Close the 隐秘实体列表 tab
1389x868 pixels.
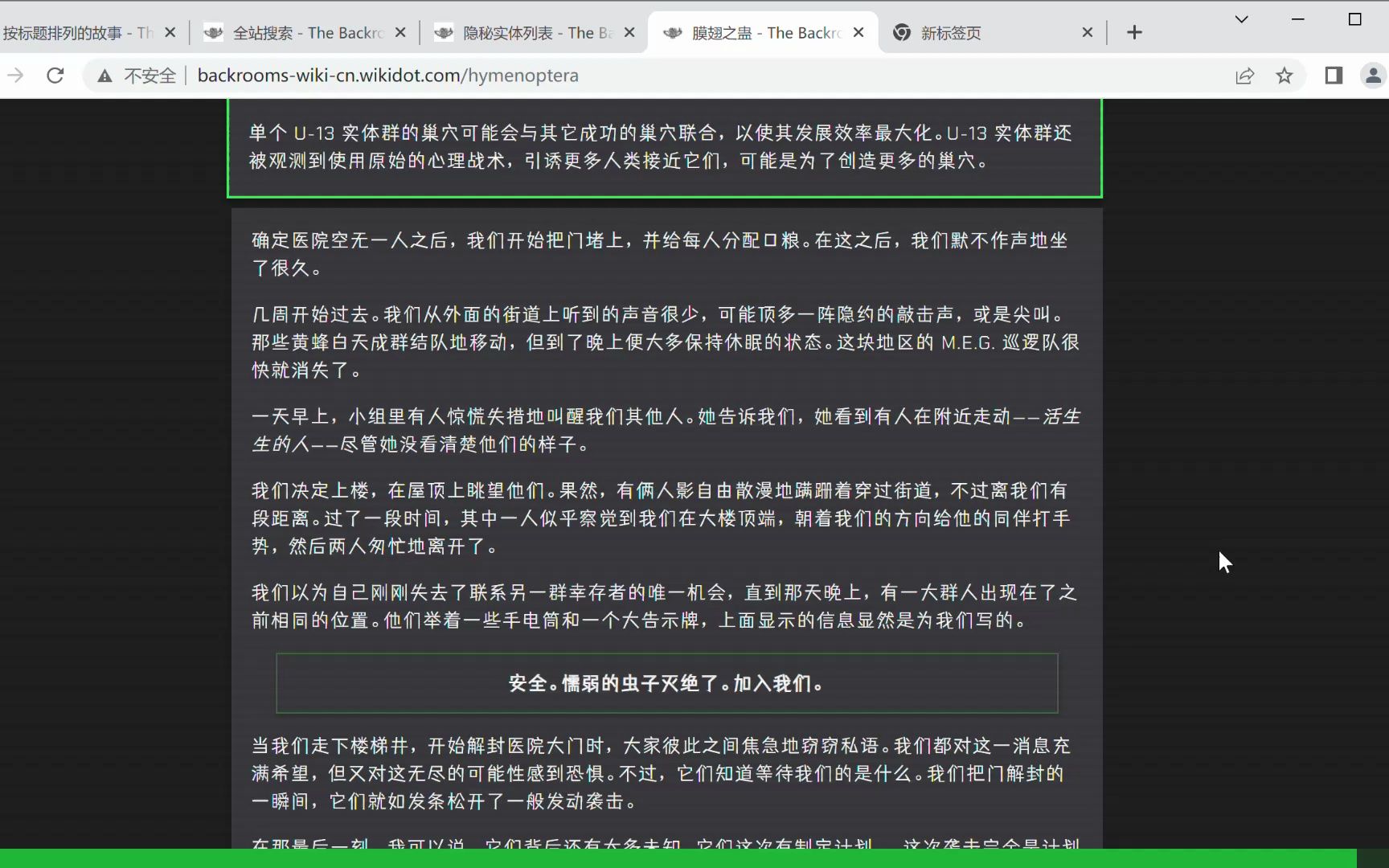[629, 33]
